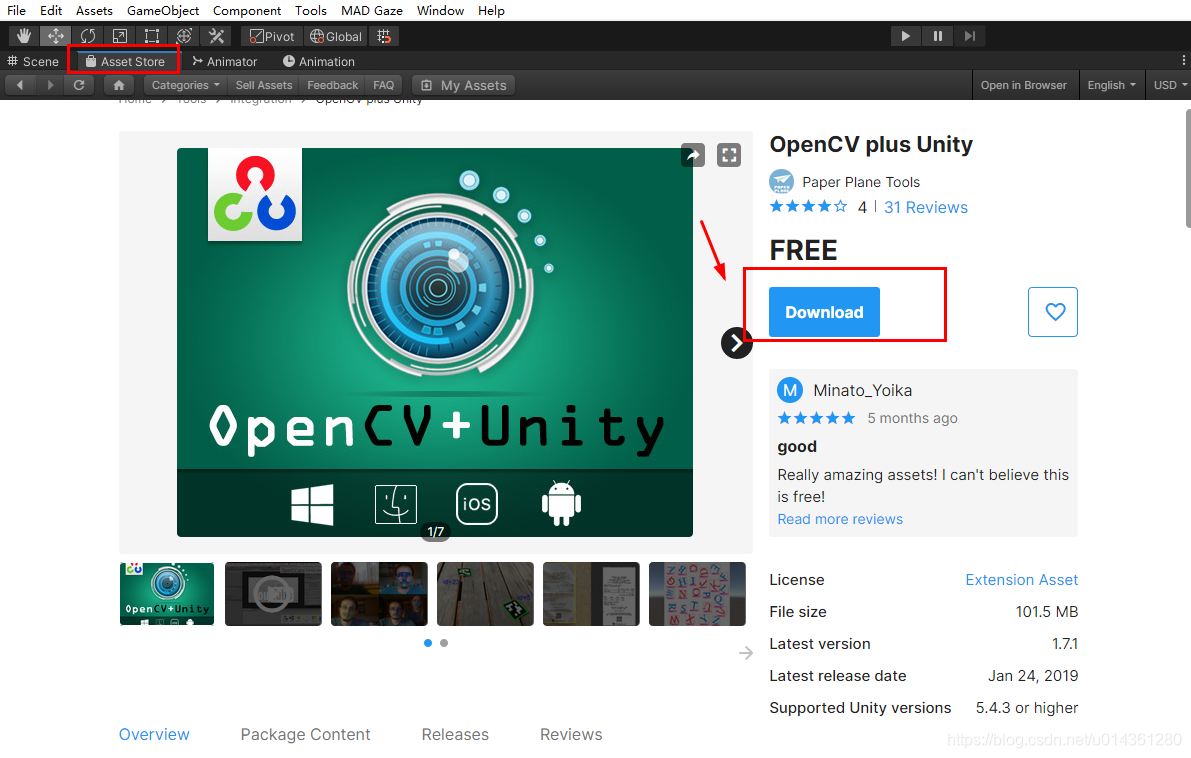Image resolution: width=1191 pixels, height=758 pixels.
Task: Select the document scan thumbnail
Action: pos(591,594)
